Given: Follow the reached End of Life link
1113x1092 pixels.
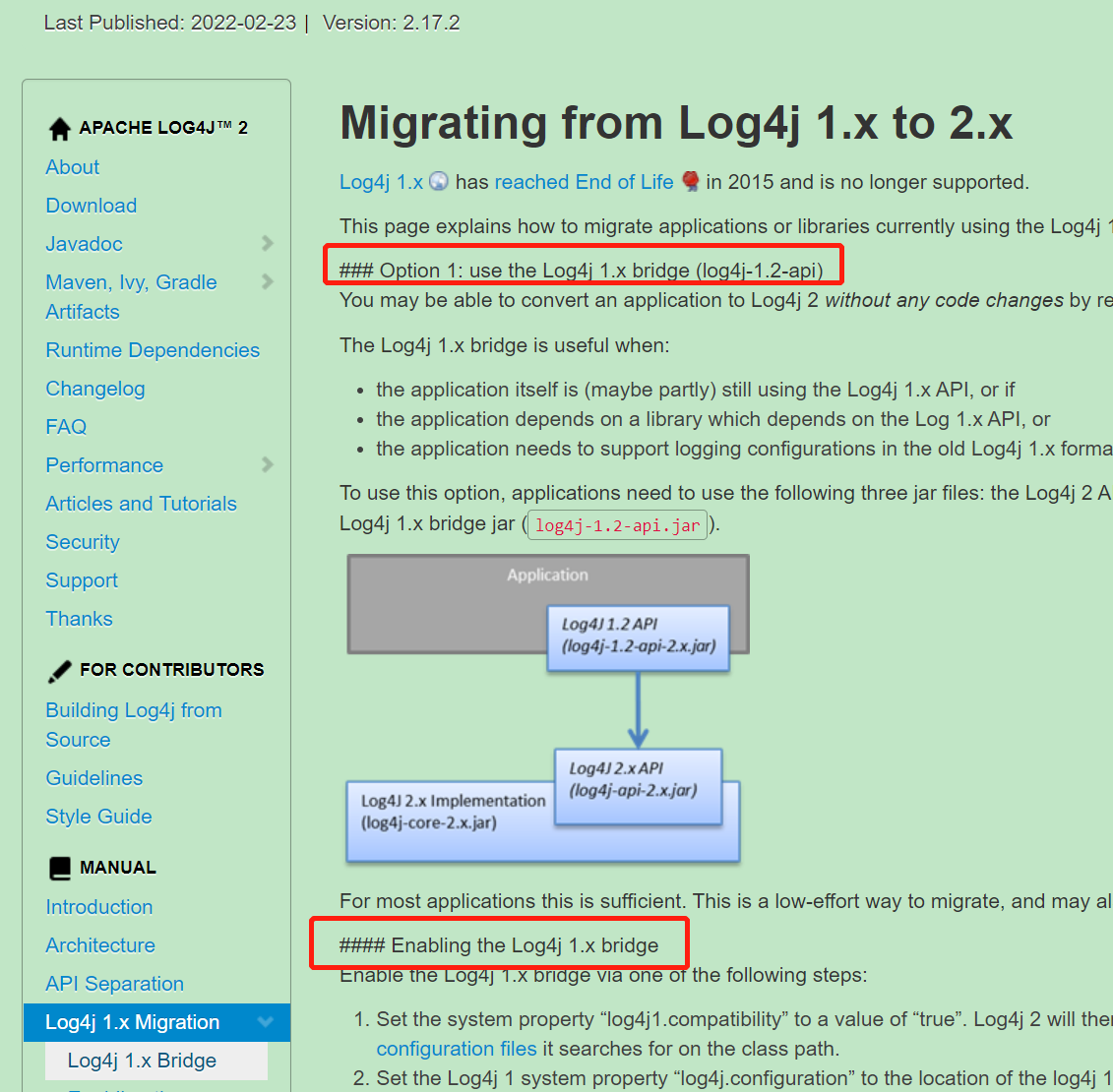Looking at the screenshot, I should coord(584,182).
